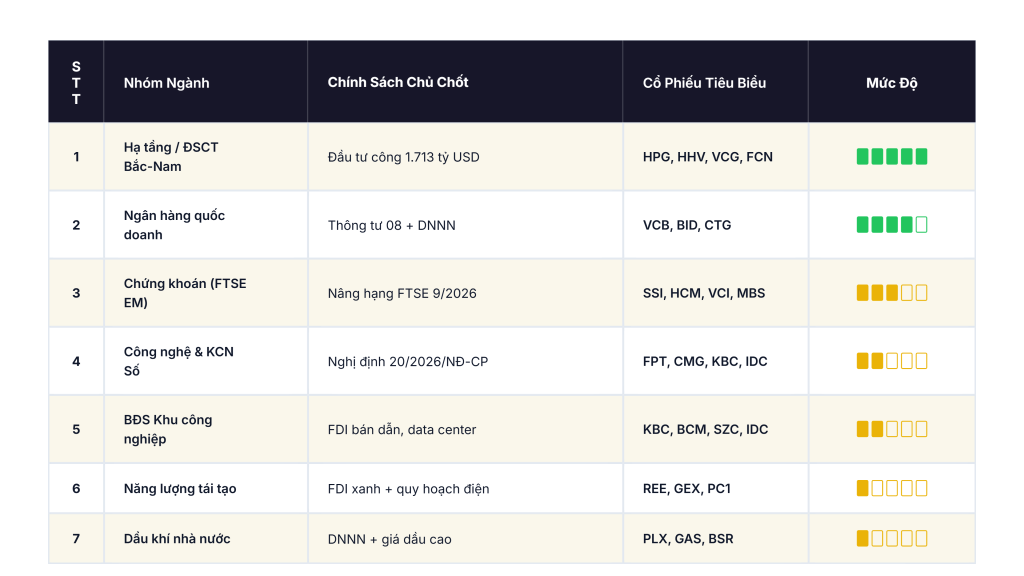
Task: Click the three-yellow-bar rating for Chứng khoán
Action: [x=891, y=293]
